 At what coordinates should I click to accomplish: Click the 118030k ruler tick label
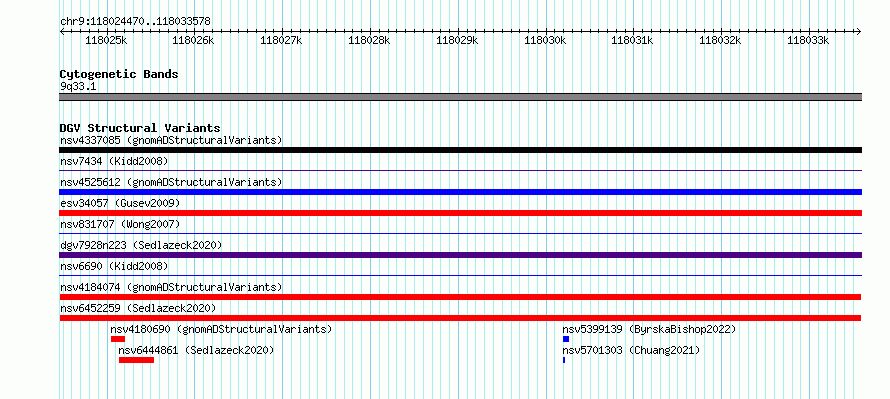point(545,40)
